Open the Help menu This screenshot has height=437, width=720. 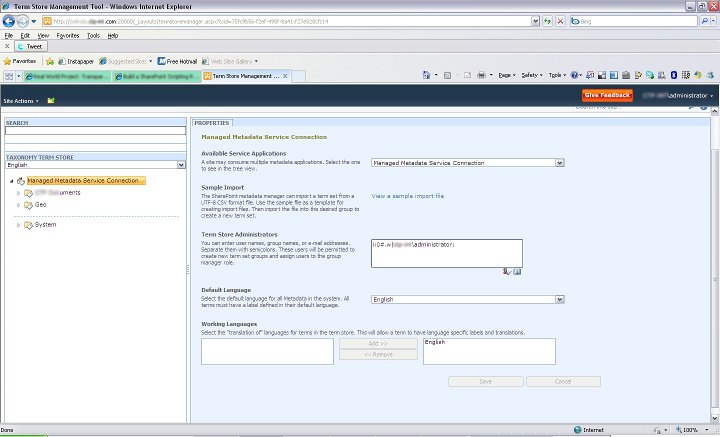click(x=112, y=35)
